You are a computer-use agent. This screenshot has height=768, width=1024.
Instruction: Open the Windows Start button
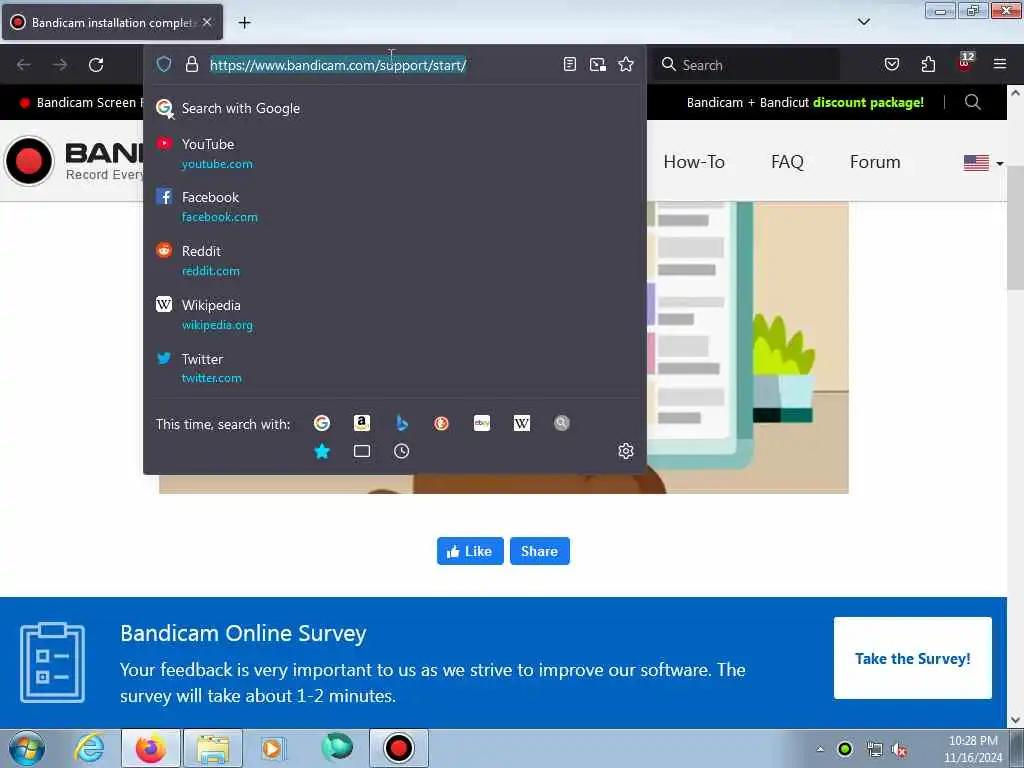27,748
